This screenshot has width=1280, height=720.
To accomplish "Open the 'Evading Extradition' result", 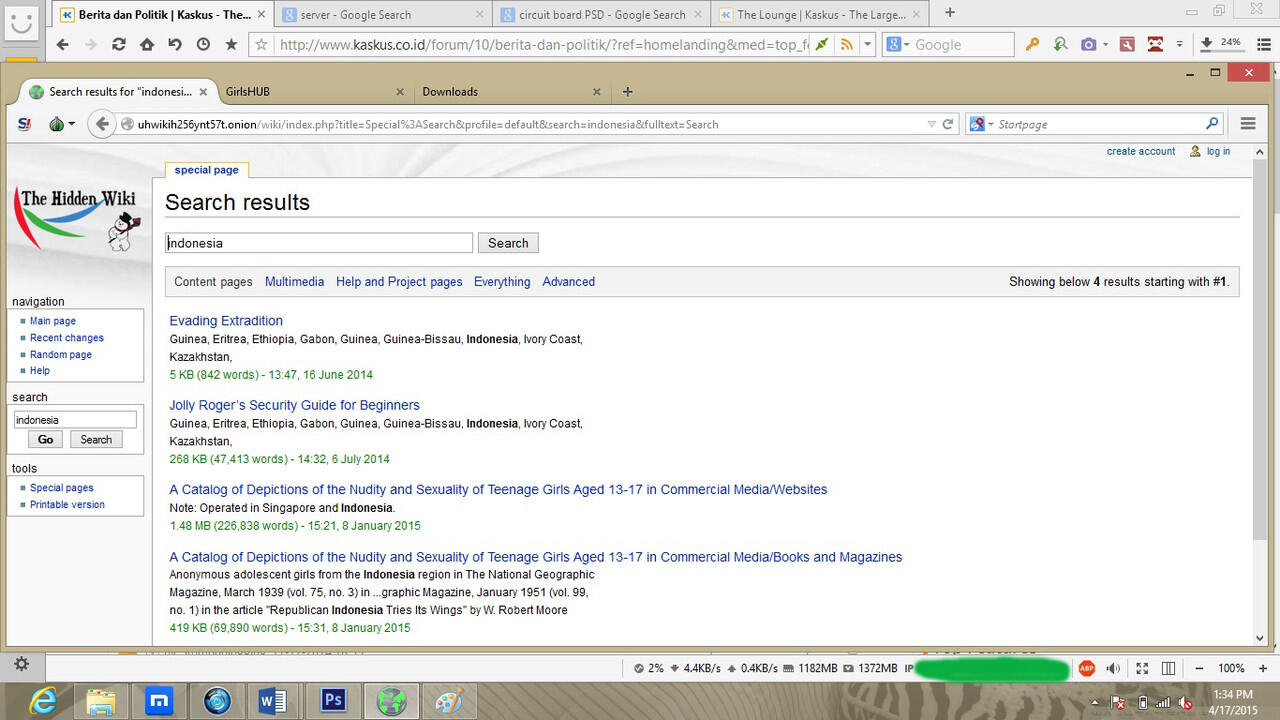I will pos(226,321).
